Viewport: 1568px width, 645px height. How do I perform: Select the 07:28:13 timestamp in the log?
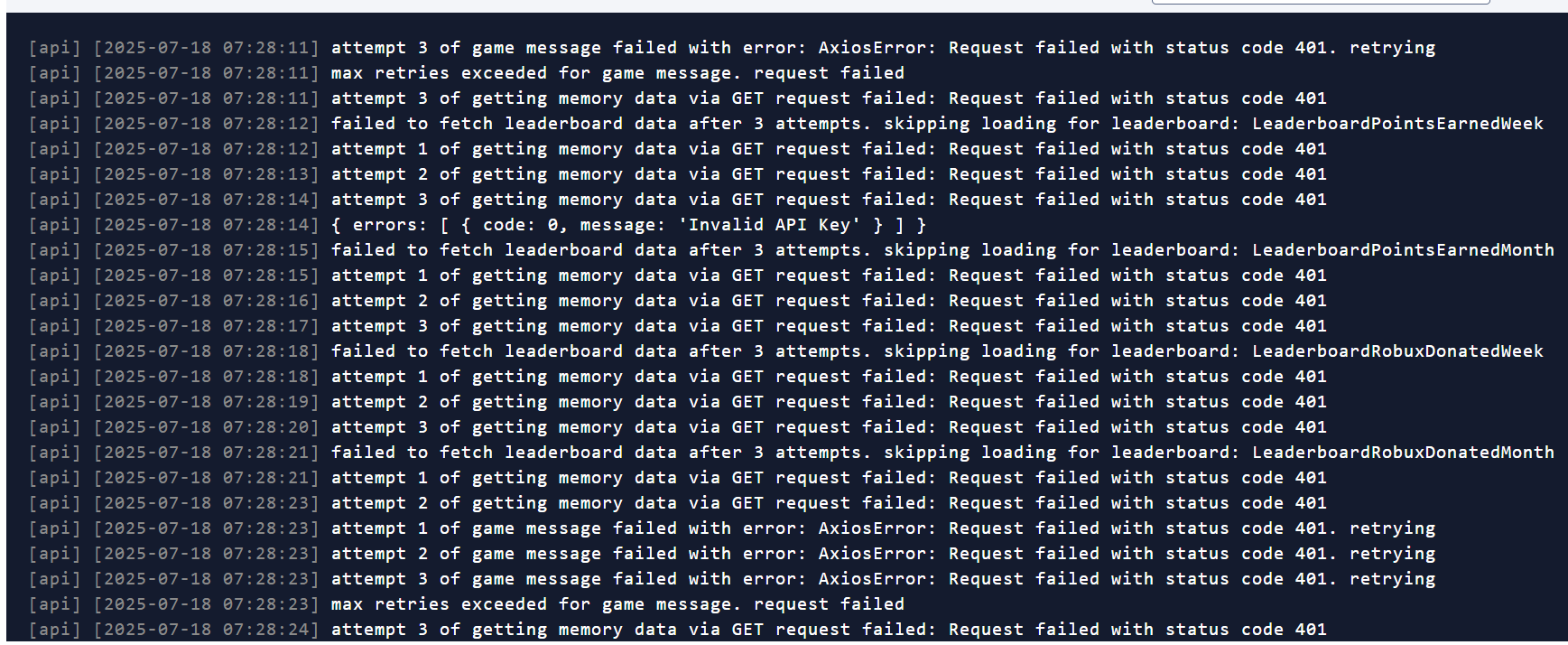click(x=206, y=174)
